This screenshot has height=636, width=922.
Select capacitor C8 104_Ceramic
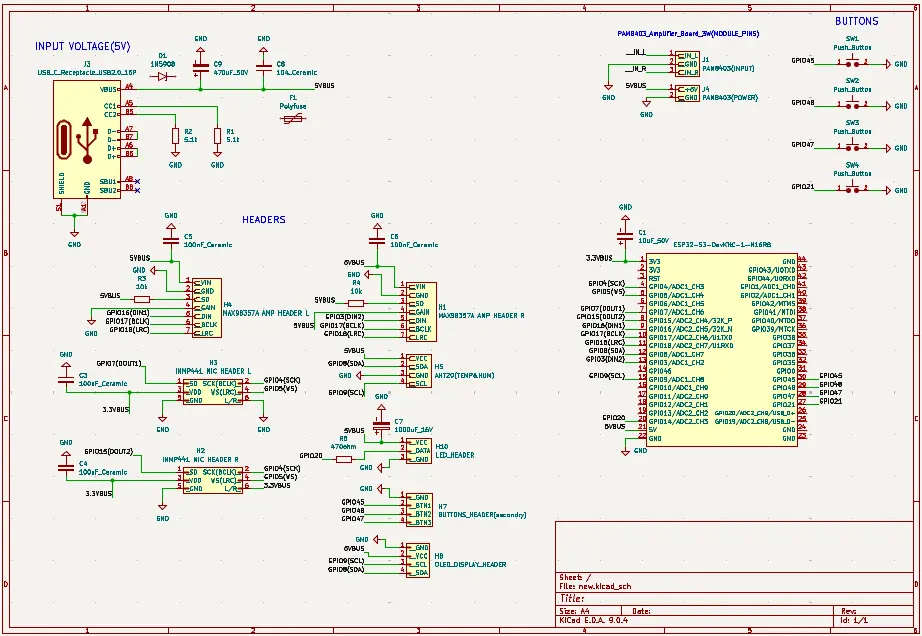coord(263,68)
